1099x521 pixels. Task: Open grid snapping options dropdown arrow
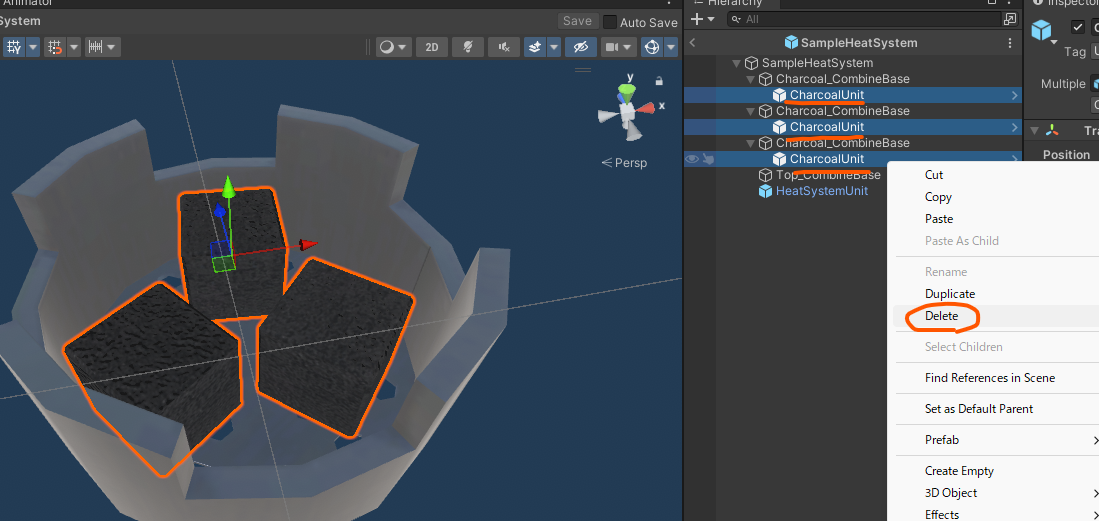click(33, 47)
